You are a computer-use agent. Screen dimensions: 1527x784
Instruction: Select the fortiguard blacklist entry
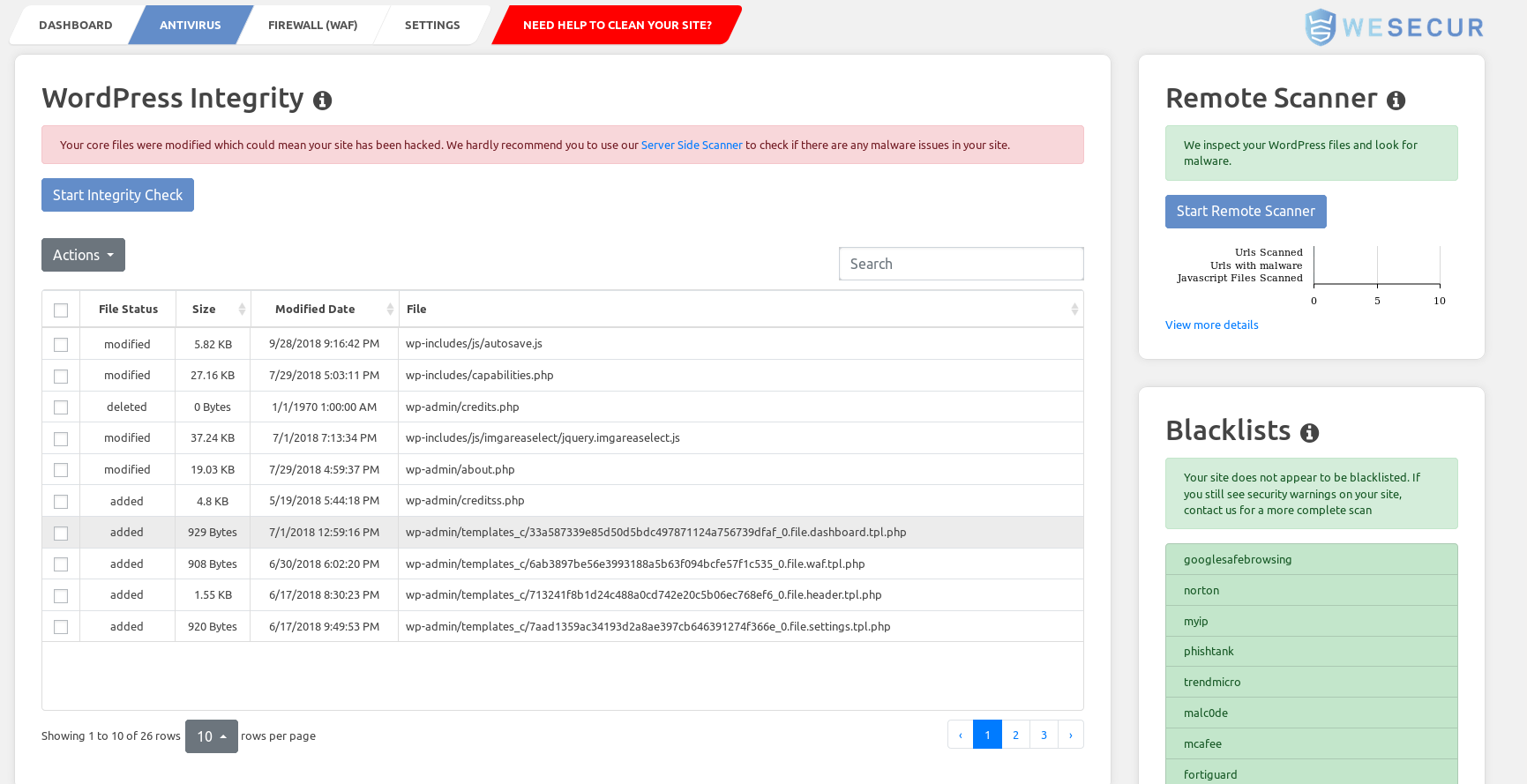click(x=1311, y=773)
